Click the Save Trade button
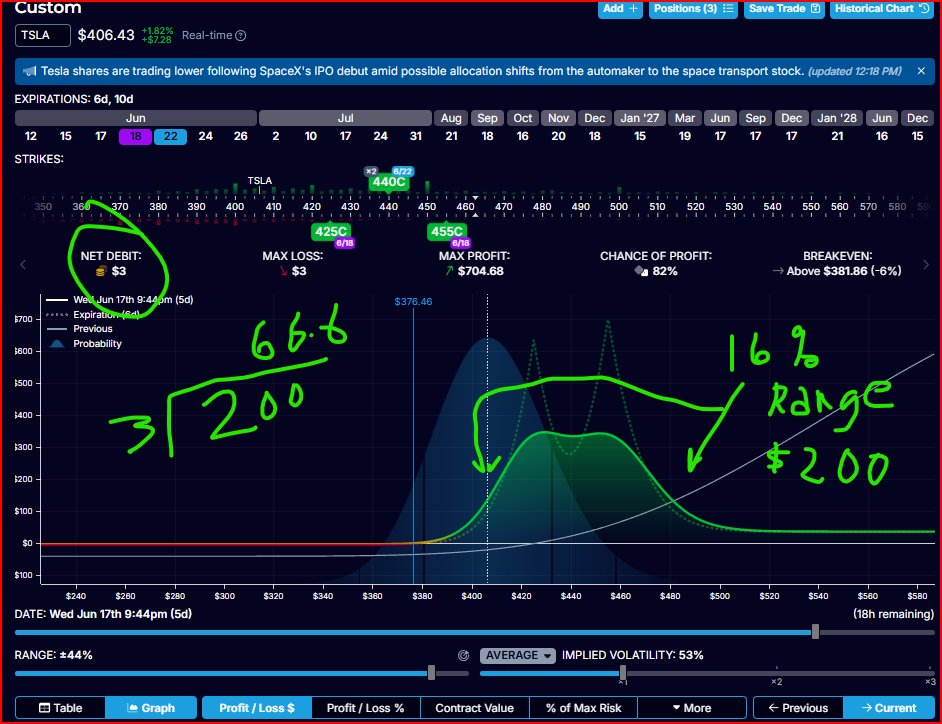The width and height of the screenshot is (942, 724). pos(784,9)
